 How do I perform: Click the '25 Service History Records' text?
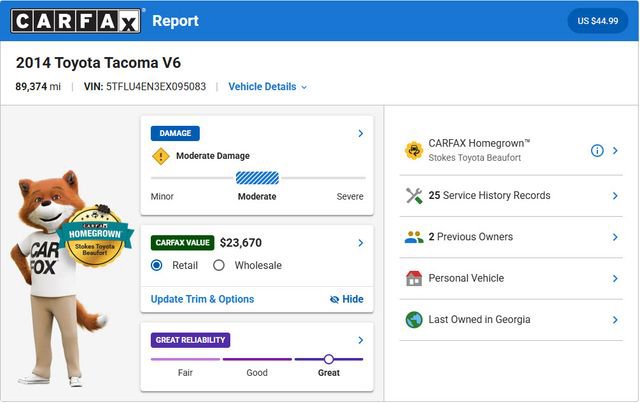point(489,196)
